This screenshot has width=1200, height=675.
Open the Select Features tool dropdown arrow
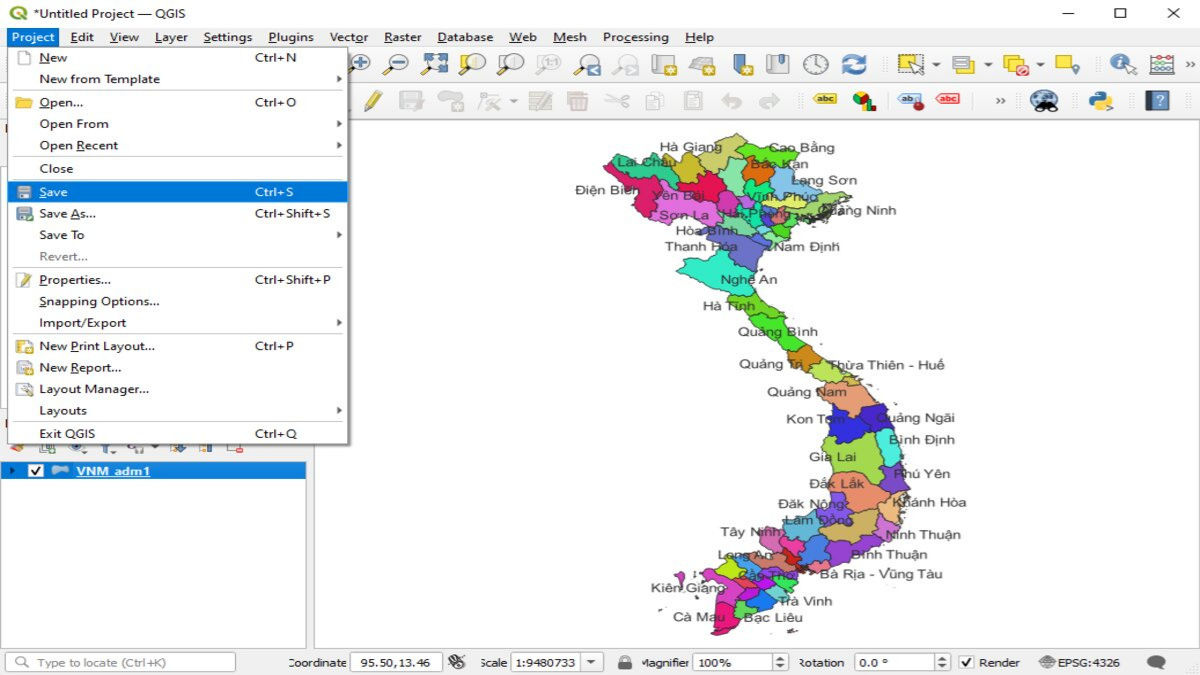pos(936,65)
